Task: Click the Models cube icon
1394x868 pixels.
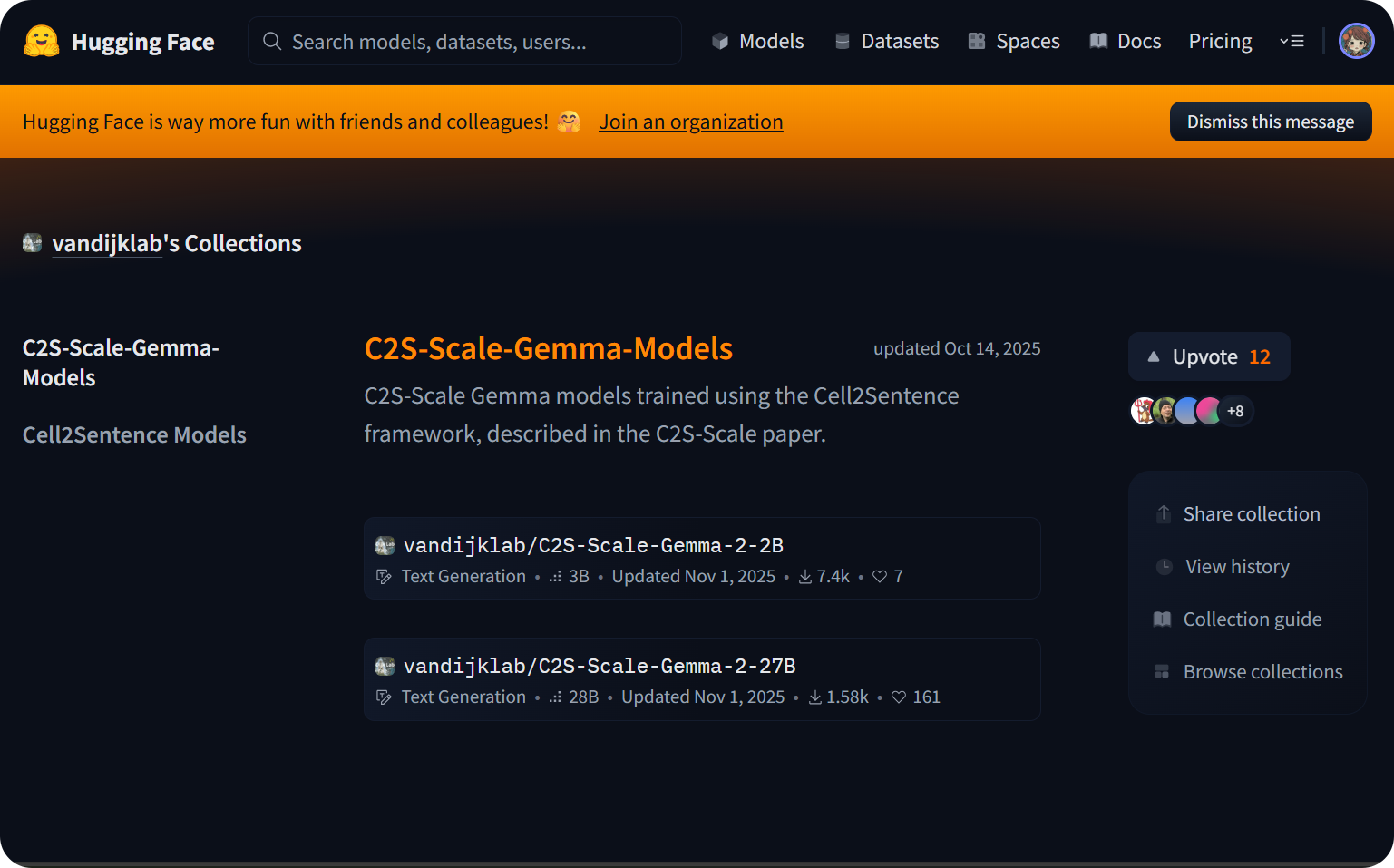Action: point(720,41)
